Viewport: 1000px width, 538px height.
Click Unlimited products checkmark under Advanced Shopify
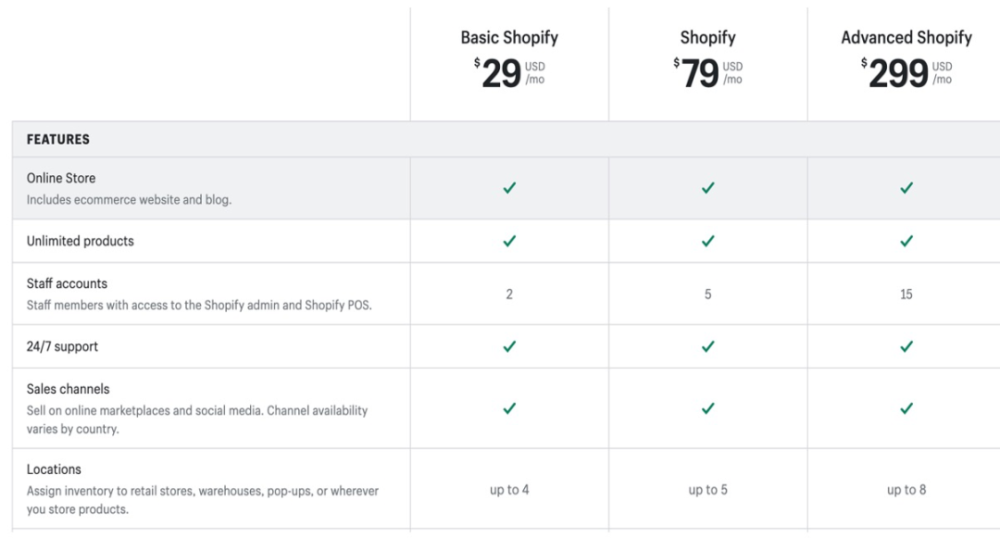coord(906,241)
